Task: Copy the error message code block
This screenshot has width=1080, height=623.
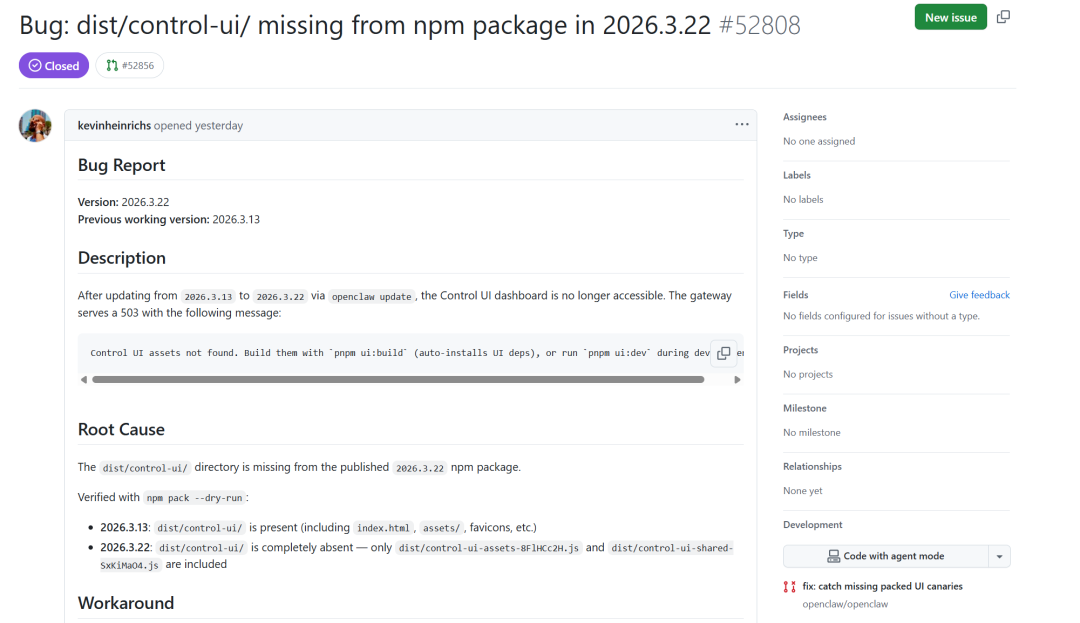Action: click(x=724, y=353)
